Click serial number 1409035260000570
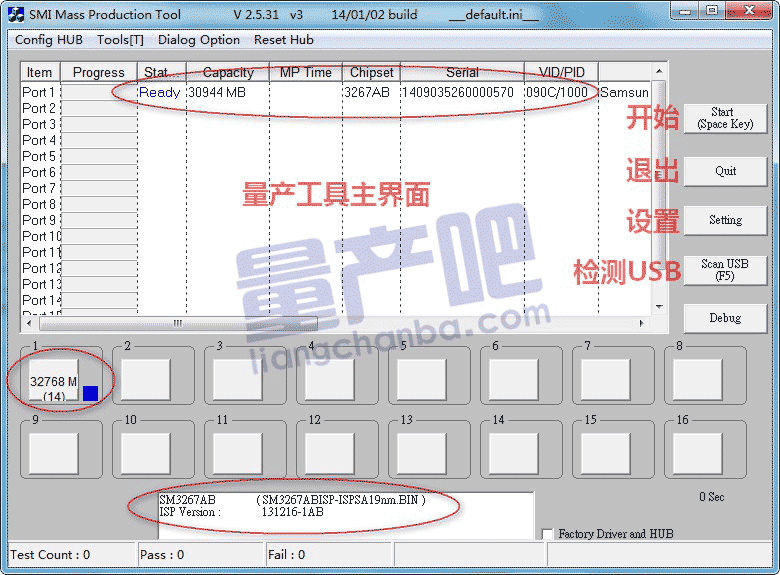The image size is (780, 575). [x=458, y=93]
